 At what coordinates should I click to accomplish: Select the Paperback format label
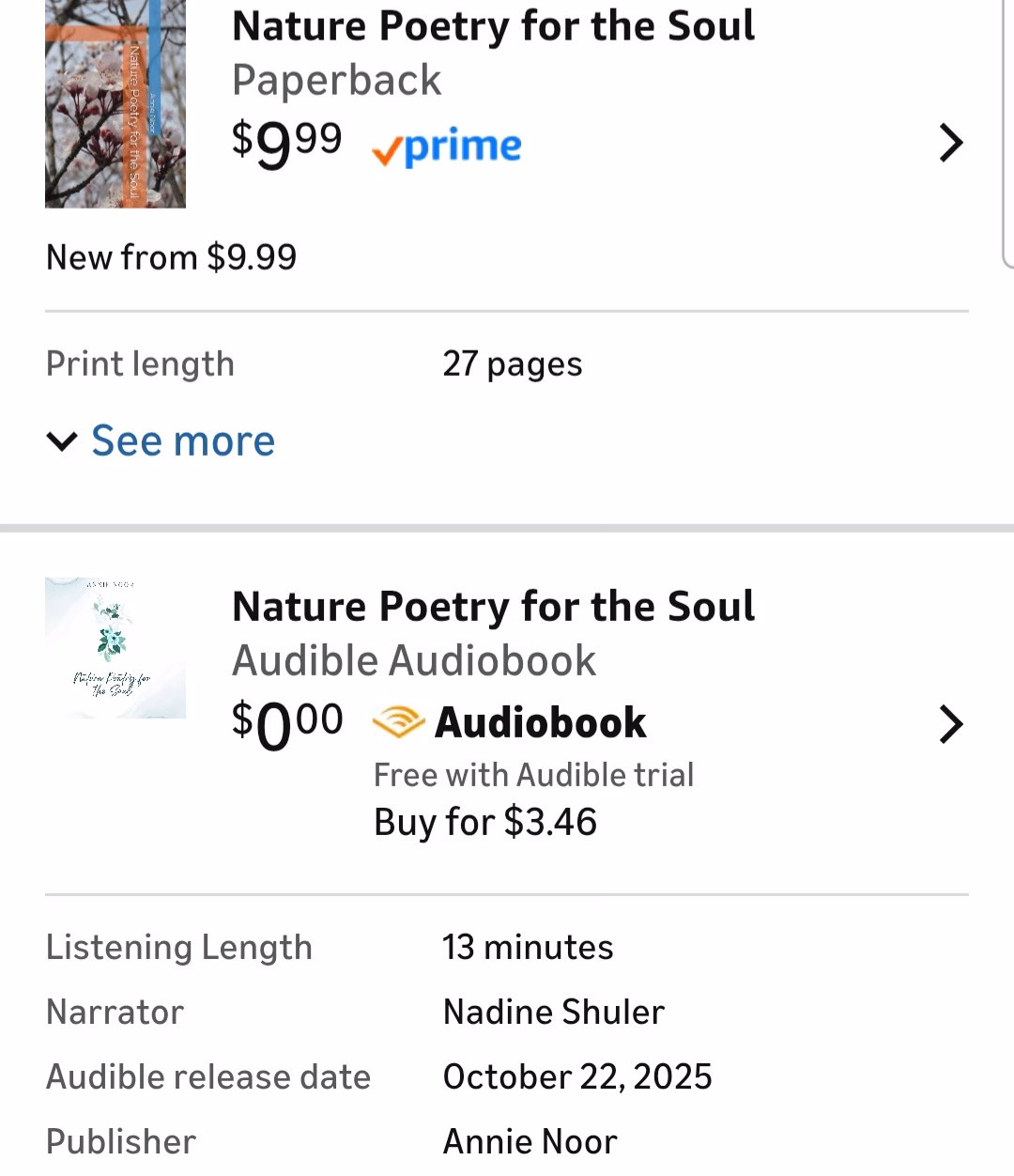(x=336, y=80)
